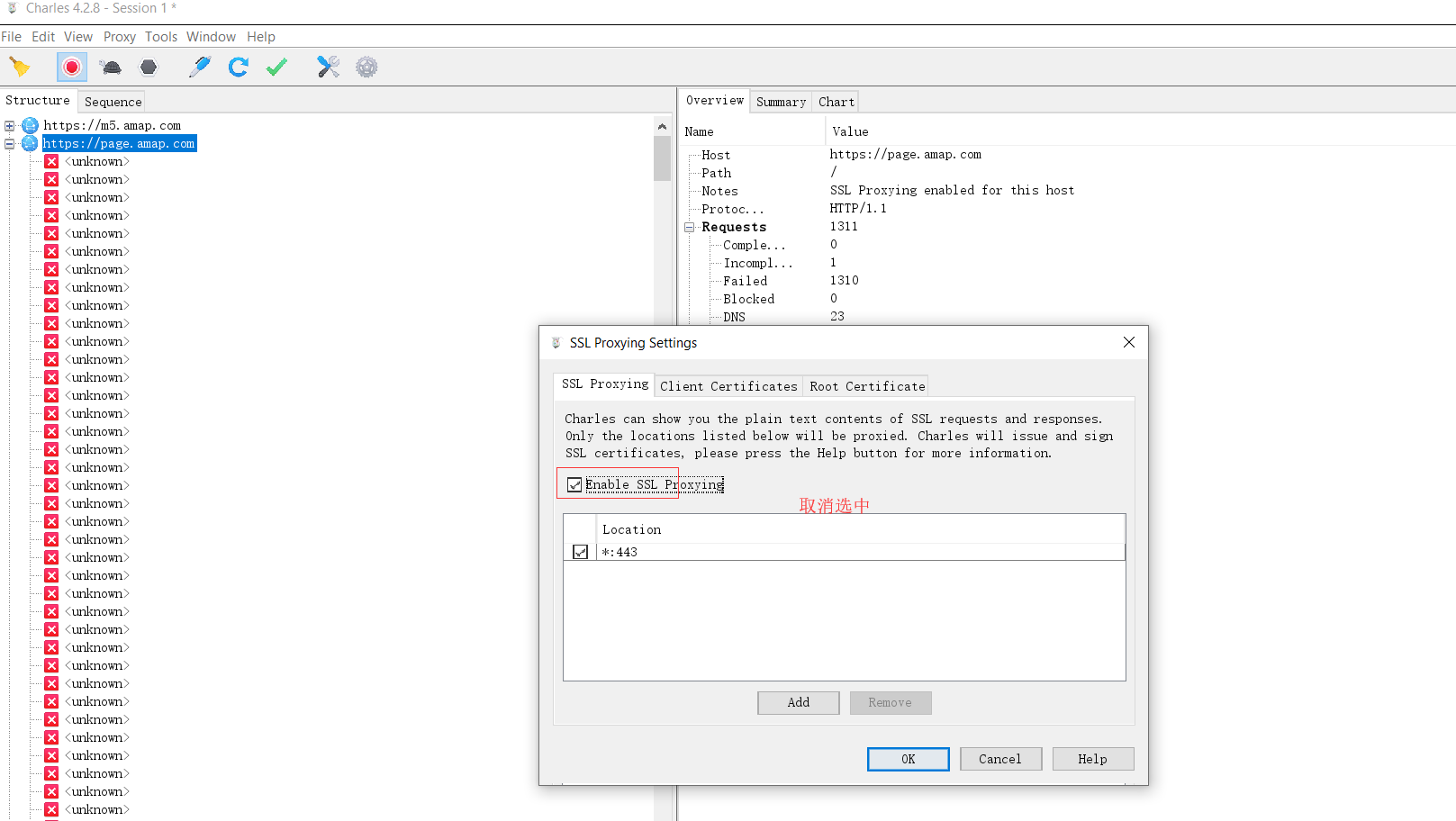Collapse the https://page.amap.com node
Image resolution: width=1456 pixels, height=821 pixels.
pyautogui.click(x=9, y=144)
